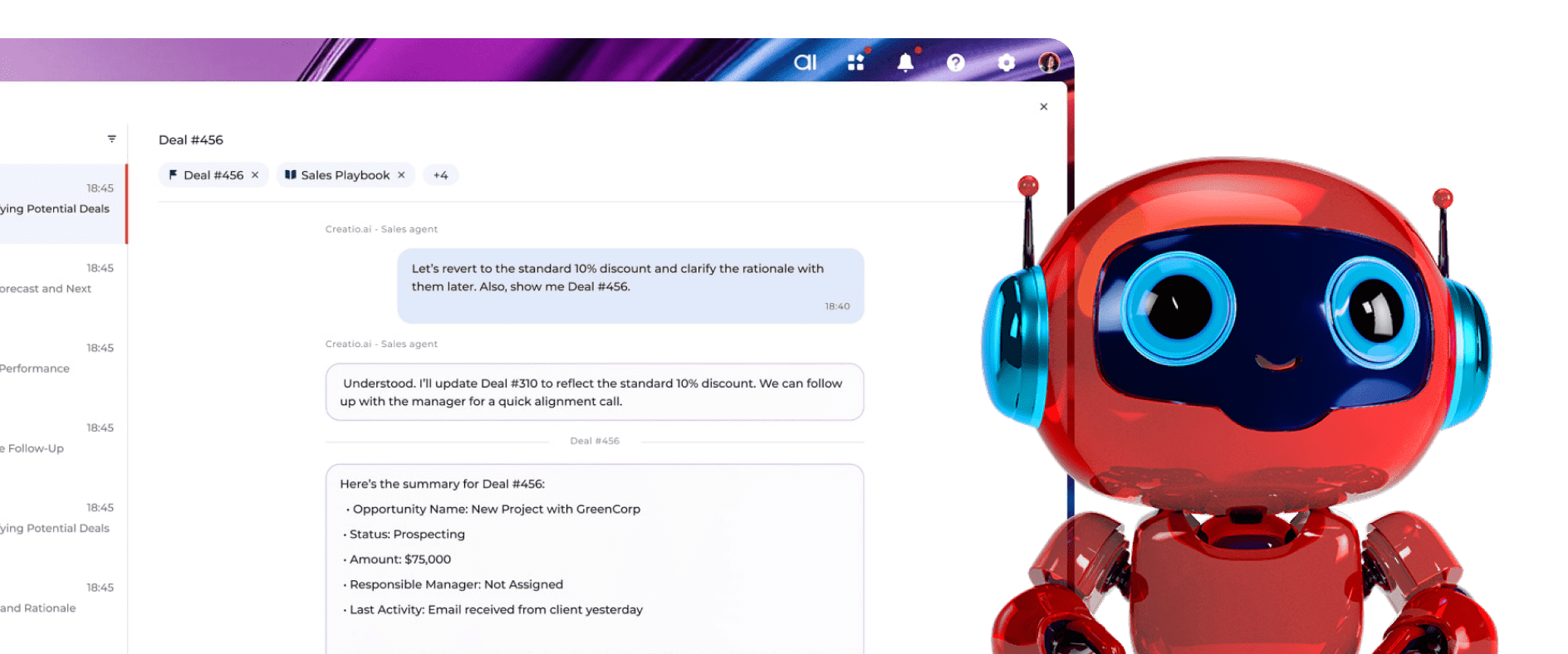Viewport: 1568px width, 654px height.
Task: Show notifications via the bell icon
Action: [905, 62]
